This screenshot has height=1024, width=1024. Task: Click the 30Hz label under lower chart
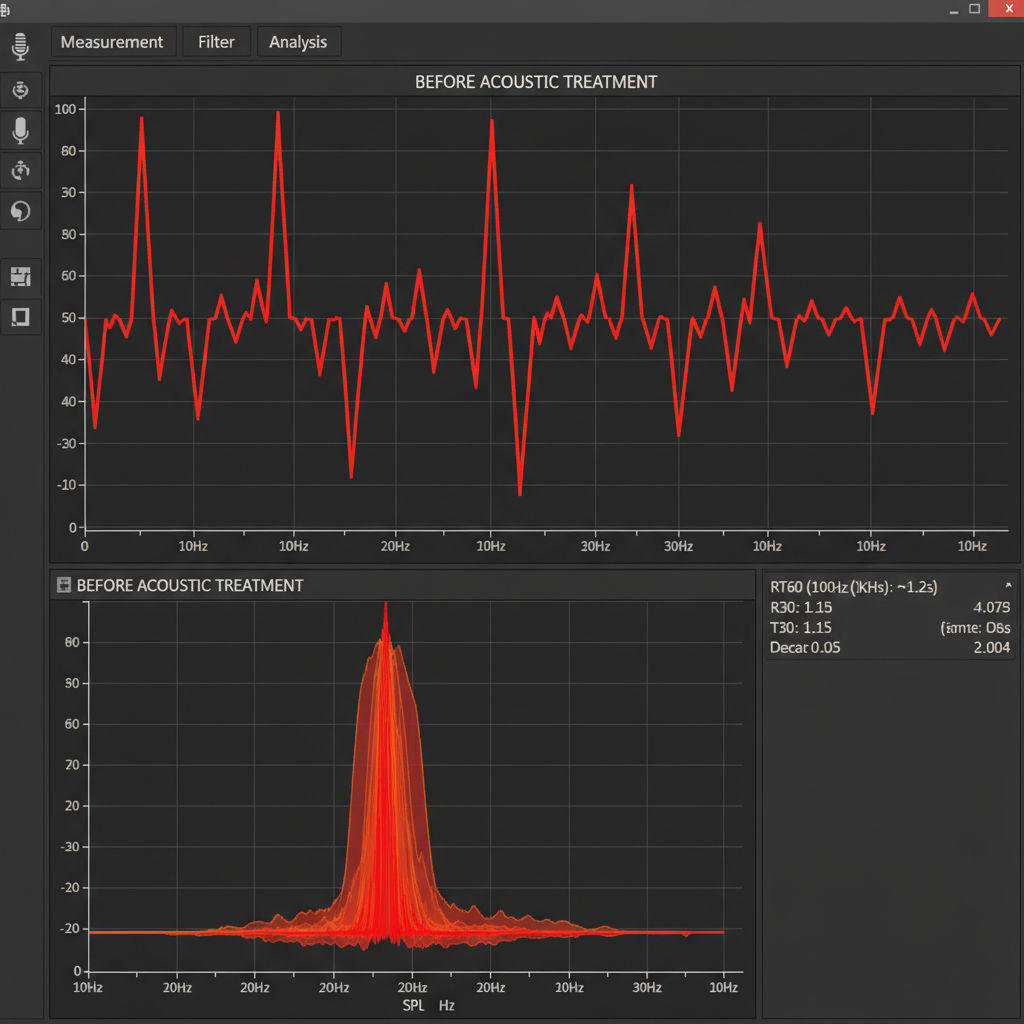click(647, 987)
